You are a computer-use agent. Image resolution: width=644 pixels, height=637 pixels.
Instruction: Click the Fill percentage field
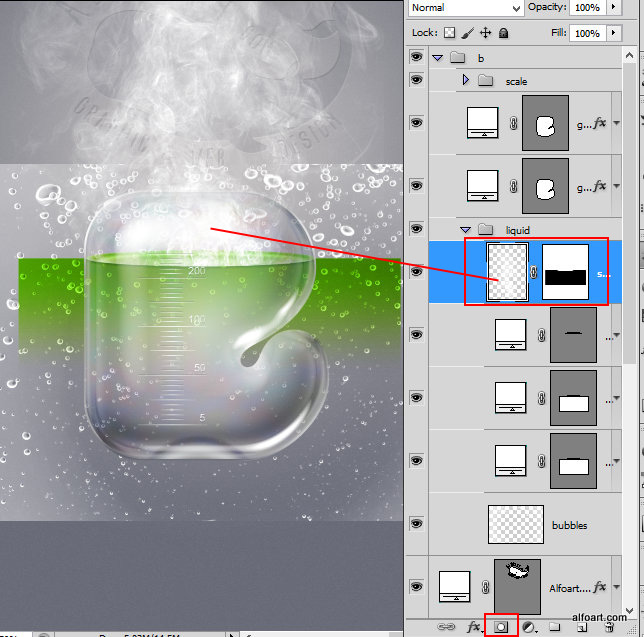click(586, 33)
